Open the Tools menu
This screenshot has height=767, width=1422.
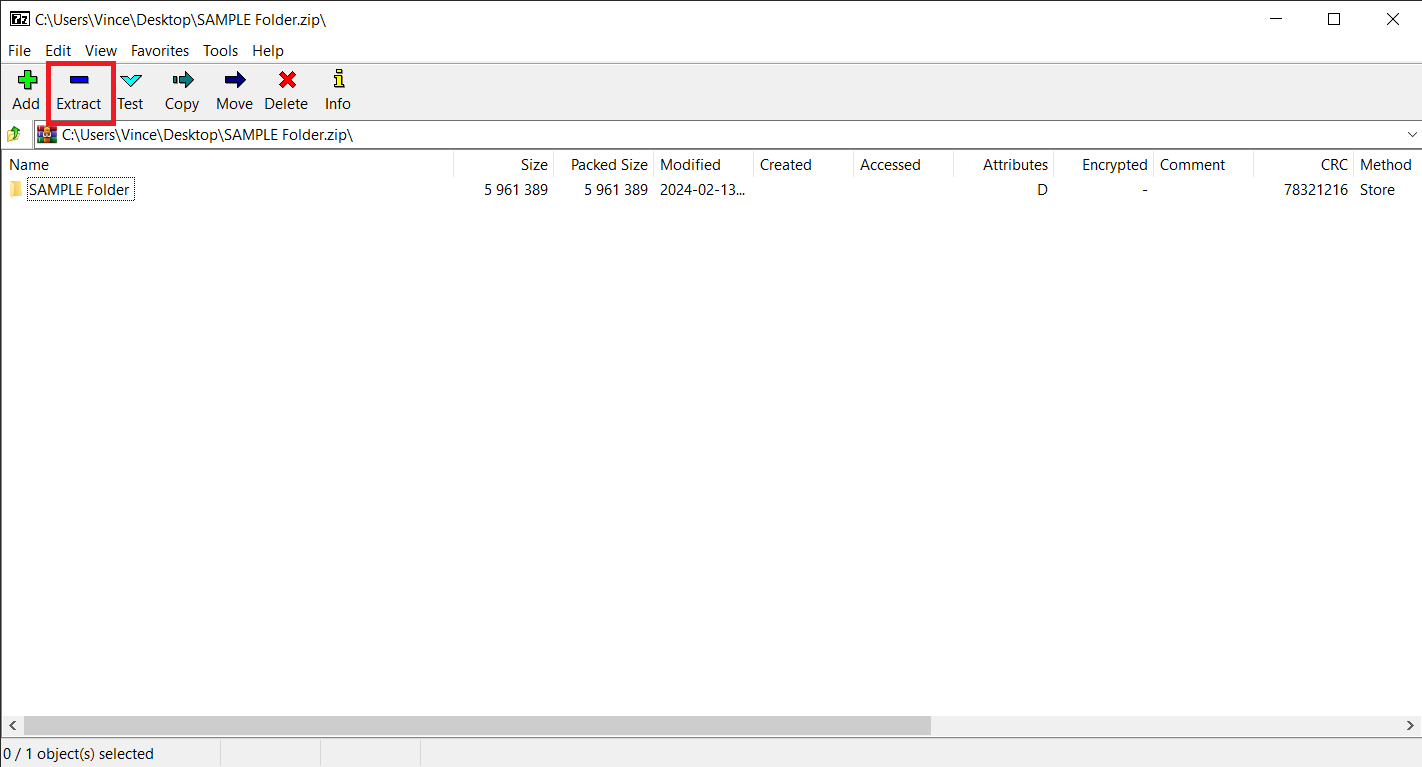tap(220, 50)
